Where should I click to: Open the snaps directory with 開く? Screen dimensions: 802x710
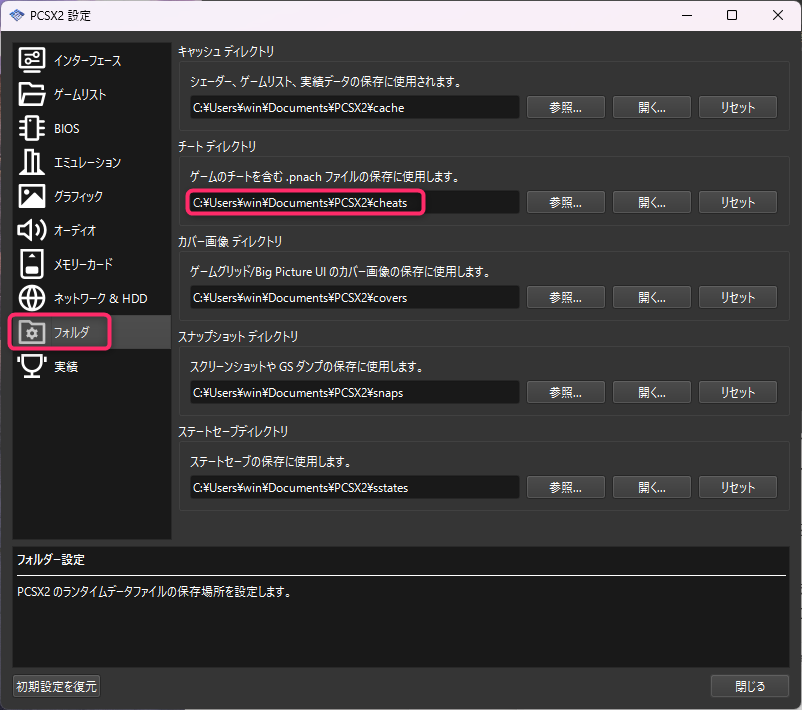click(x=652, y=392)
